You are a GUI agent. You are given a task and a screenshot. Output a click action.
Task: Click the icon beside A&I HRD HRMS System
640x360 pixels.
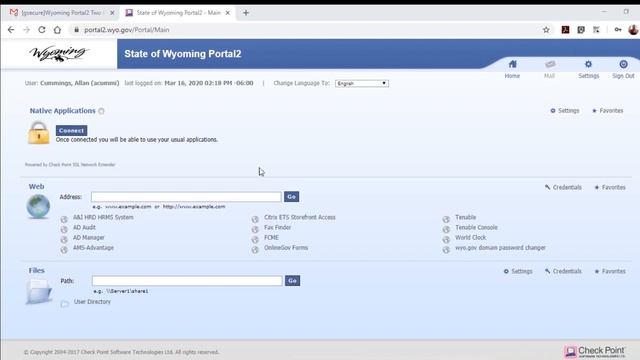click(64, 219)
